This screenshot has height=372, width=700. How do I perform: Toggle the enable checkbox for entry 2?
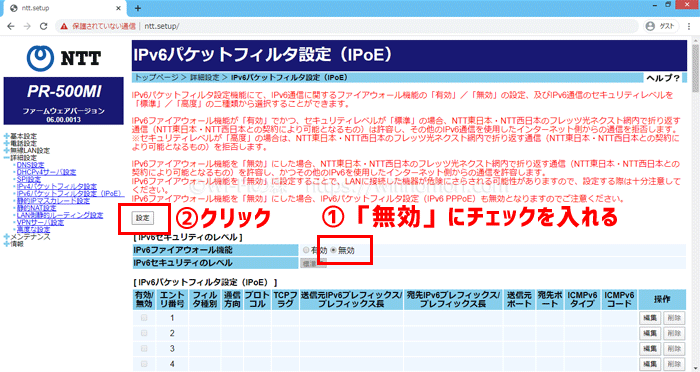[x=144, y=333]
